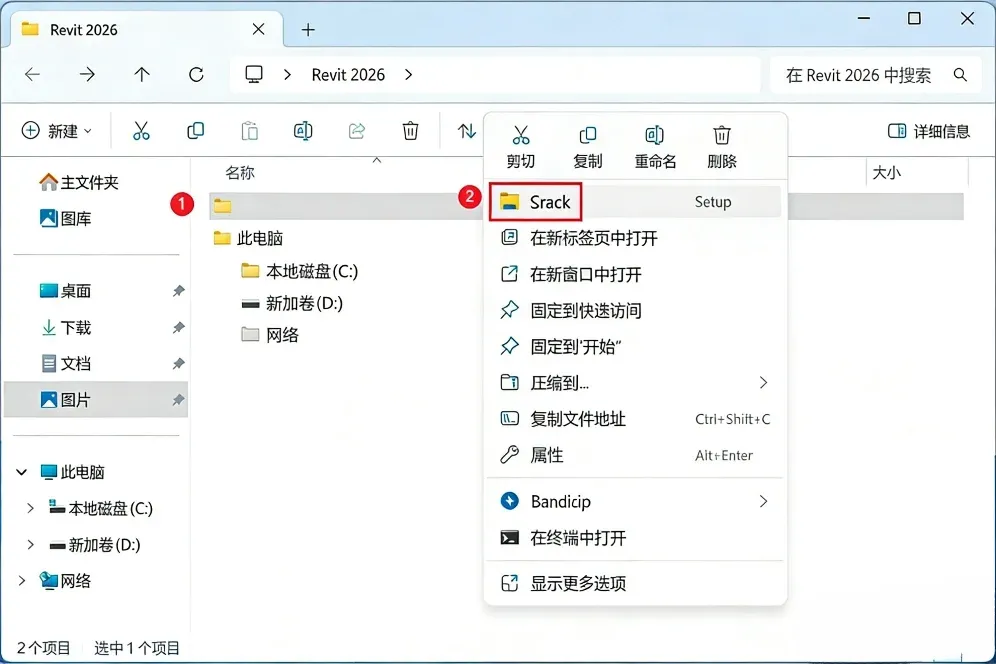Click the Cut icon in the toolbar
996x664 pixels.
tap(141, 131)
